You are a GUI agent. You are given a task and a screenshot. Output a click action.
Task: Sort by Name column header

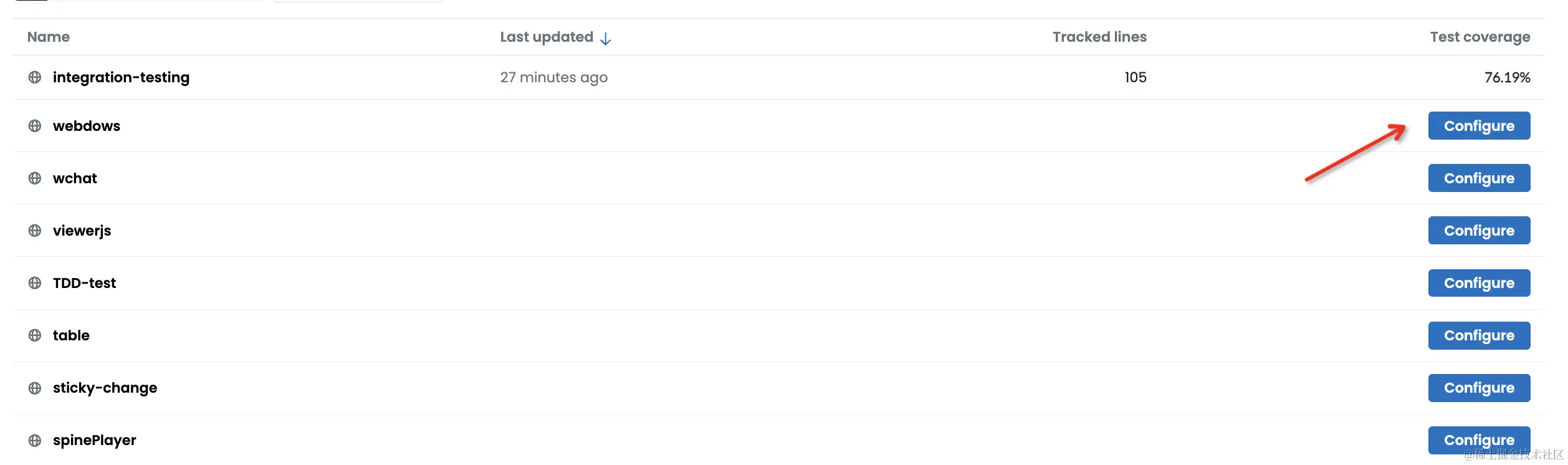point(49,37)
